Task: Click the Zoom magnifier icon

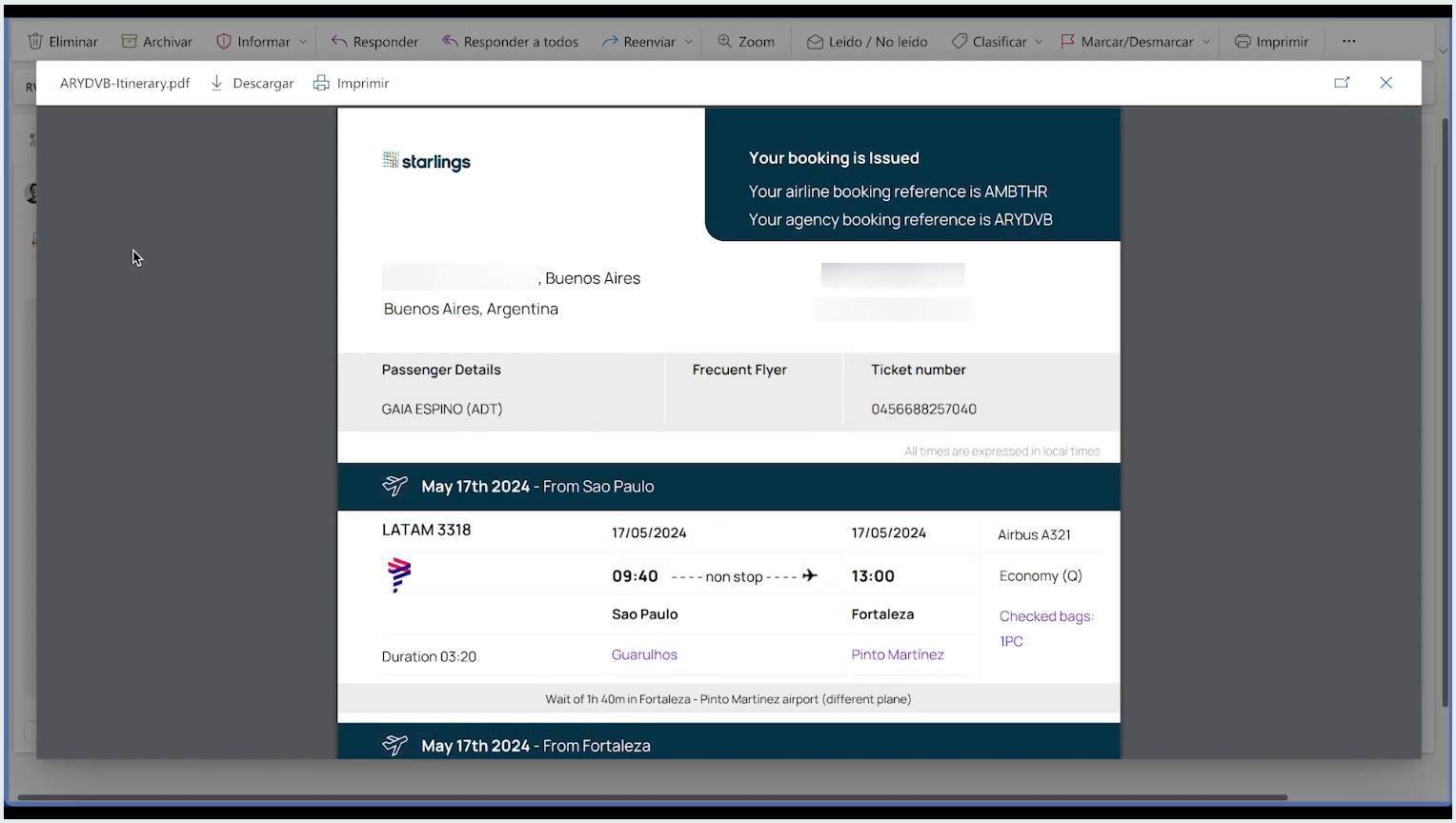Action: (724, 42)
